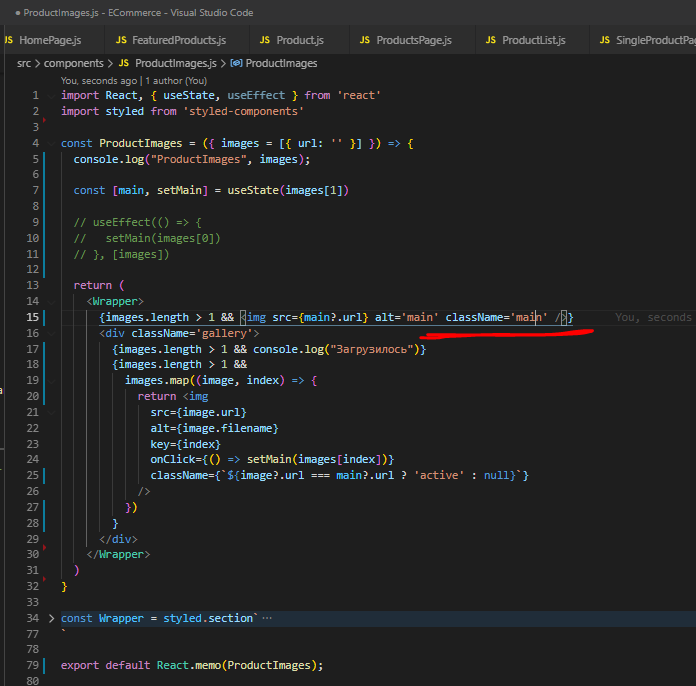The width and height of the screenshot is (696, 686).
Task: Switch to the Product.js editor tab
Action: (299, 40)
